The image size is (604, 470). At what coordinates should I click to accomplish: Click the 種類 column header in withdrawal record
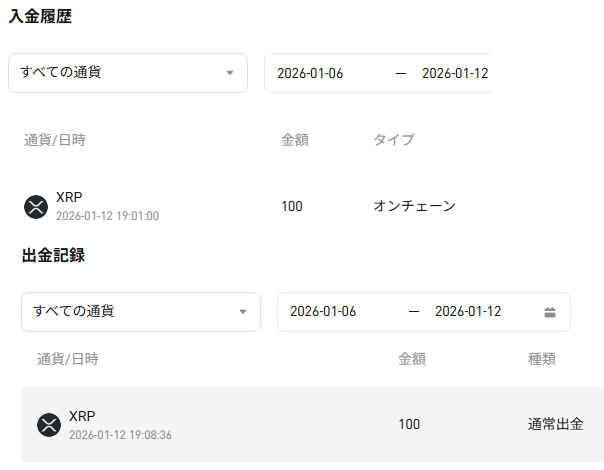coord(542,358)
